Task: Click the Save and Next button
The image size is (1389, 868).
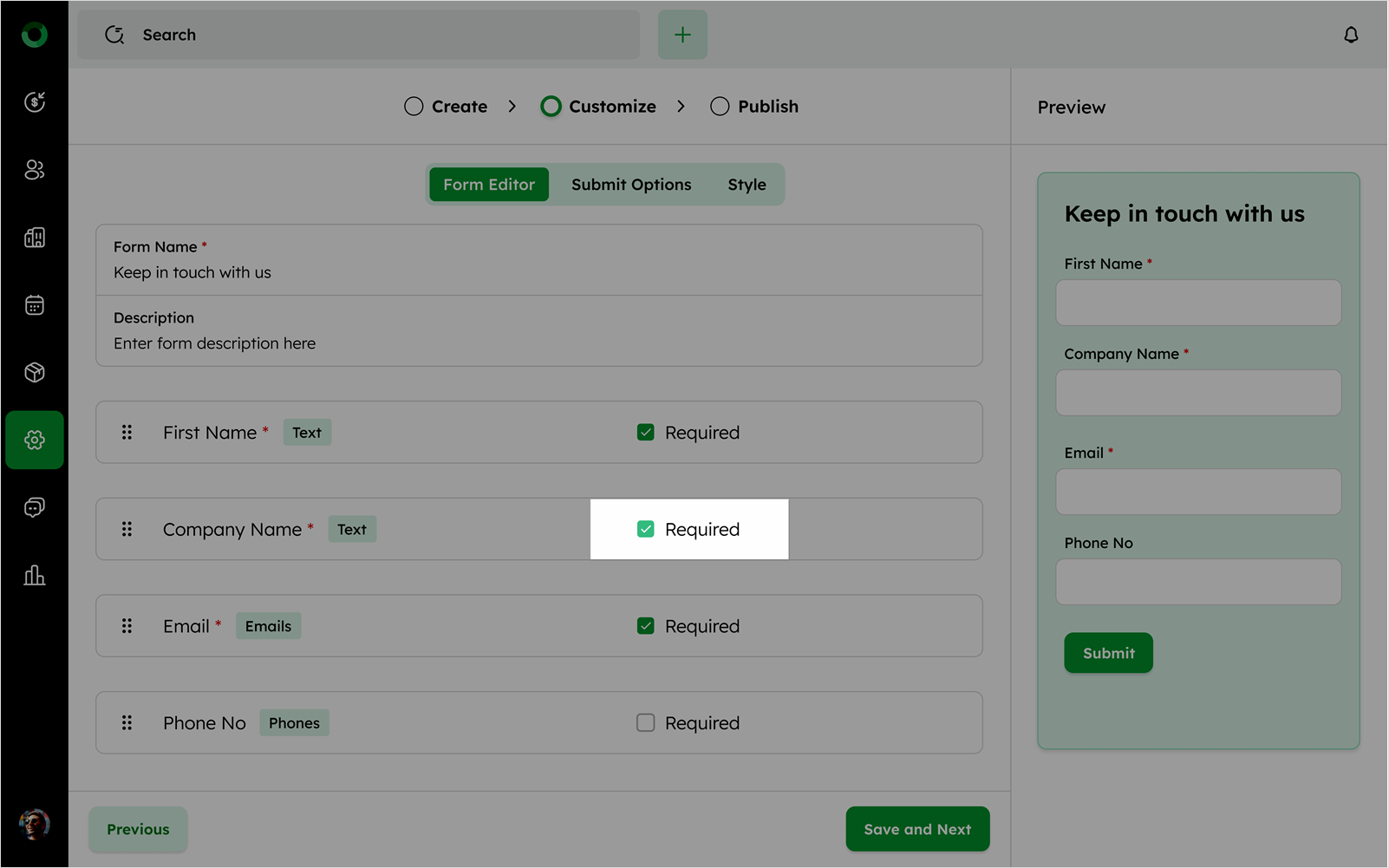Action: coord(917,829)
